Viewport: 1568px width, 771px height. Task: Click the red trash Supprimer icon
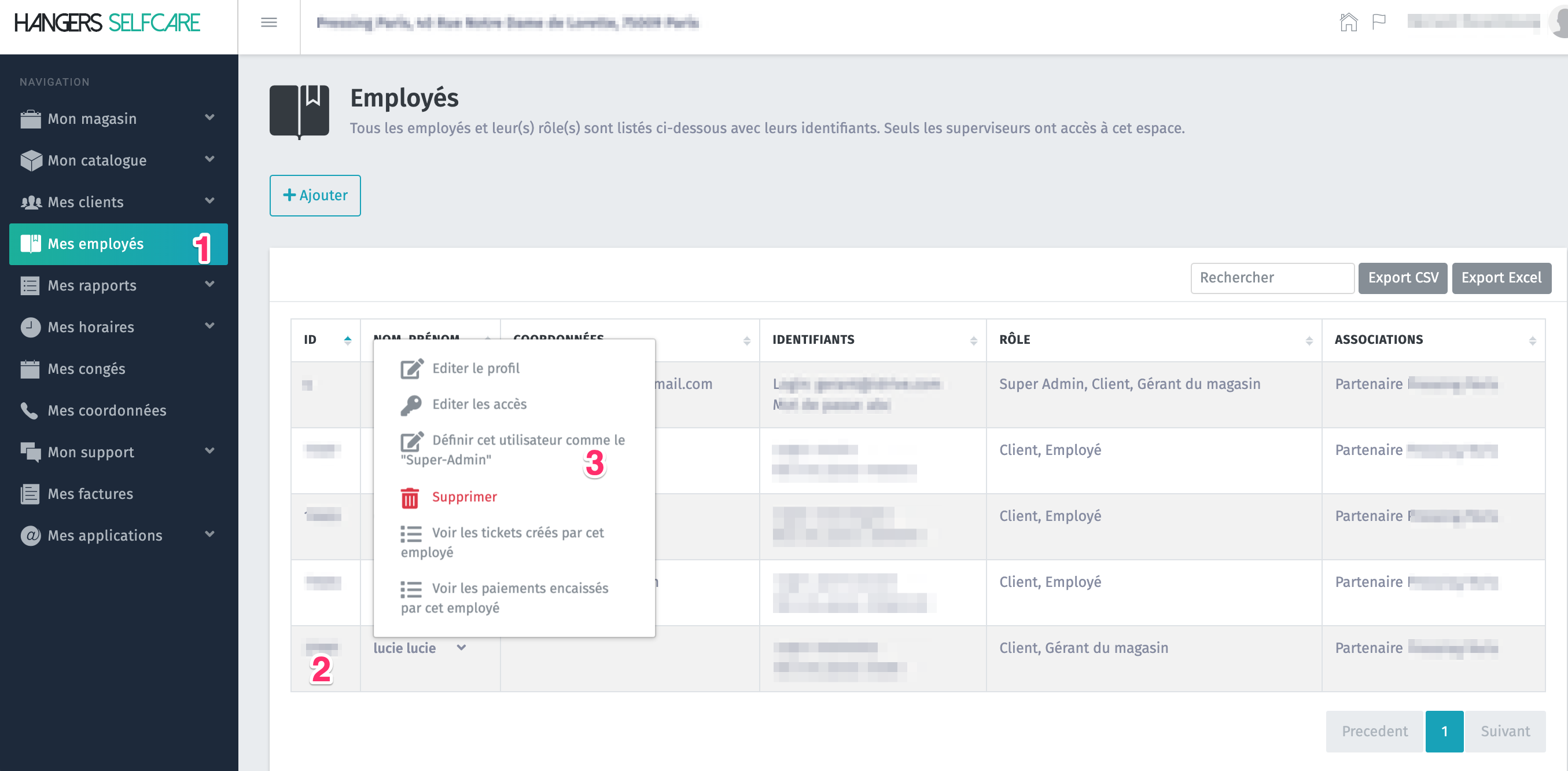410,498
